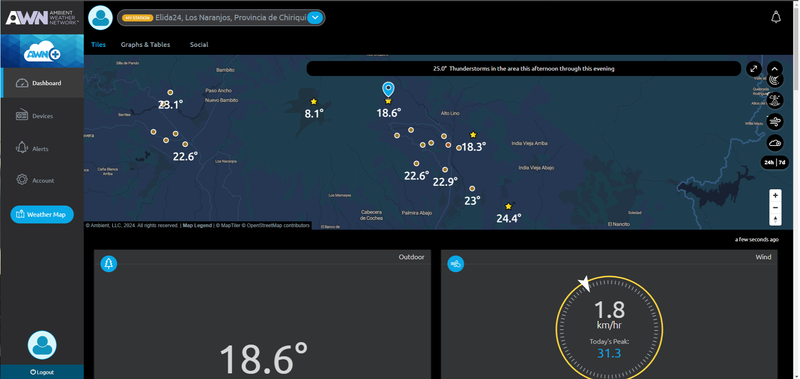Open the Weather Map button

click(x=42, y=214)
